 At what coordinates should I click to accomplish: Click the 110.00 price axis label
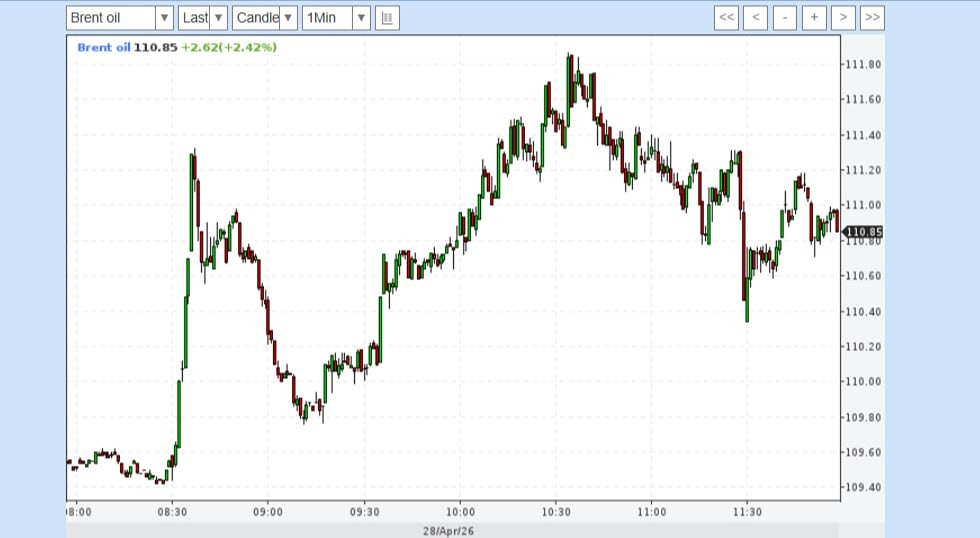coord(863,381)
